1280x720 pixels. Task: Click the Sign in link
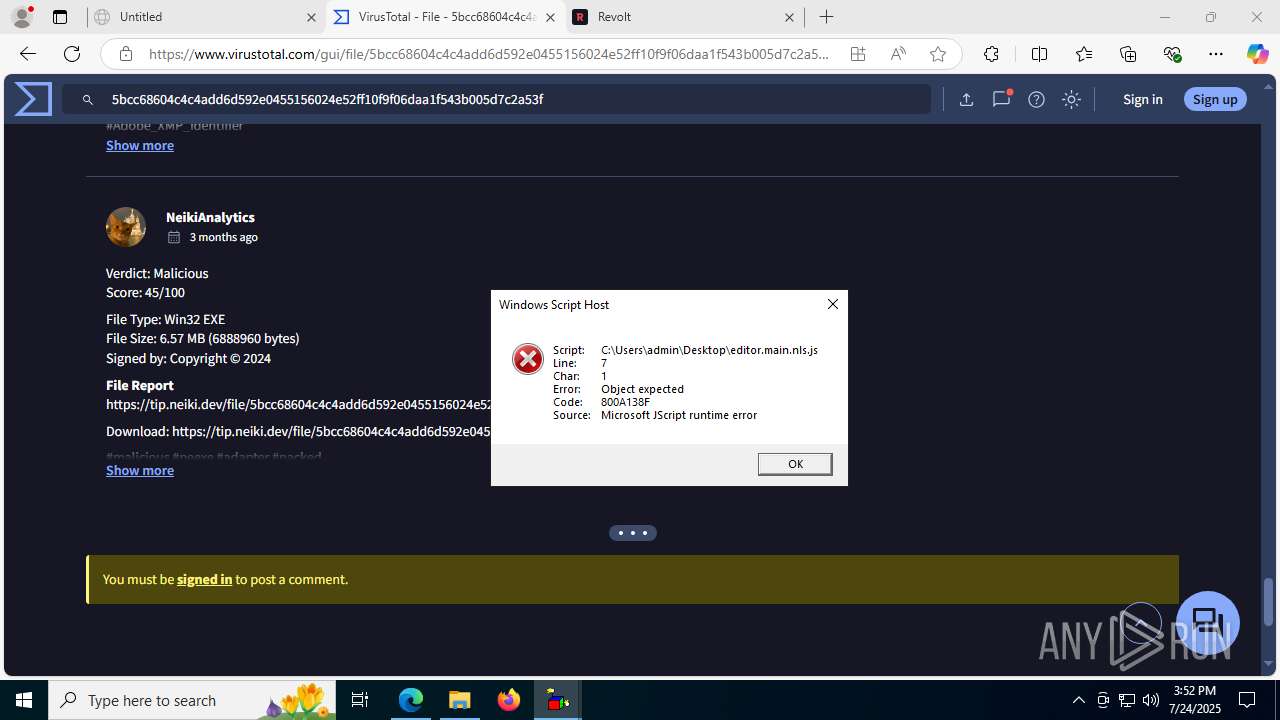tap(1142, 99)
